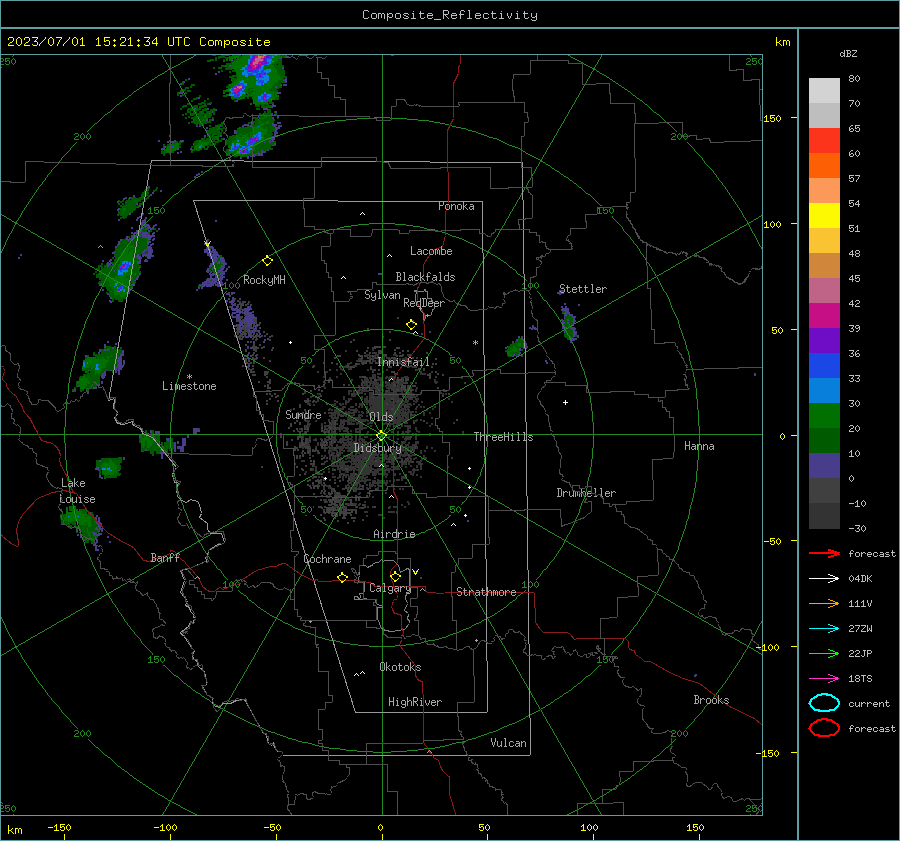Click the dBZ legend heading
This screenshot has height=841, width=900.
tap(848, 53)
